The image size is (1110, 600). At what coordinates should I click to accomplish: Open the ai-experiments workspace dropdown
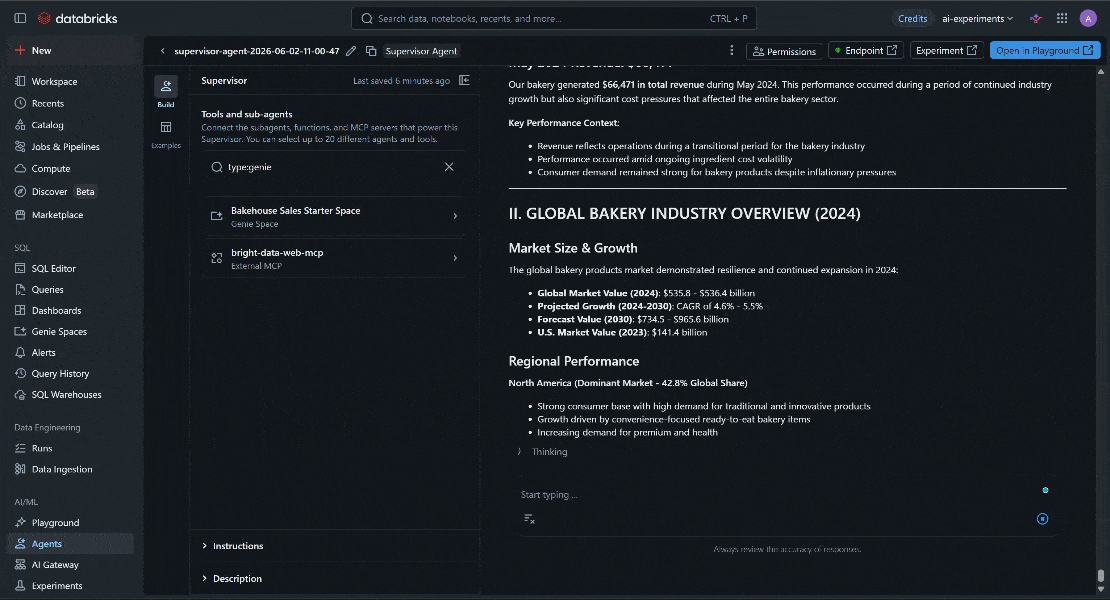[x=978, y=18]
